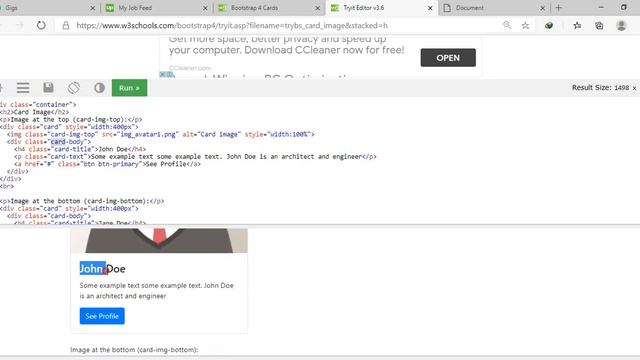Click the OPEN button in the ad
Image resolution: width=640 pixels, height=360 pixels.
pos(448,58)
